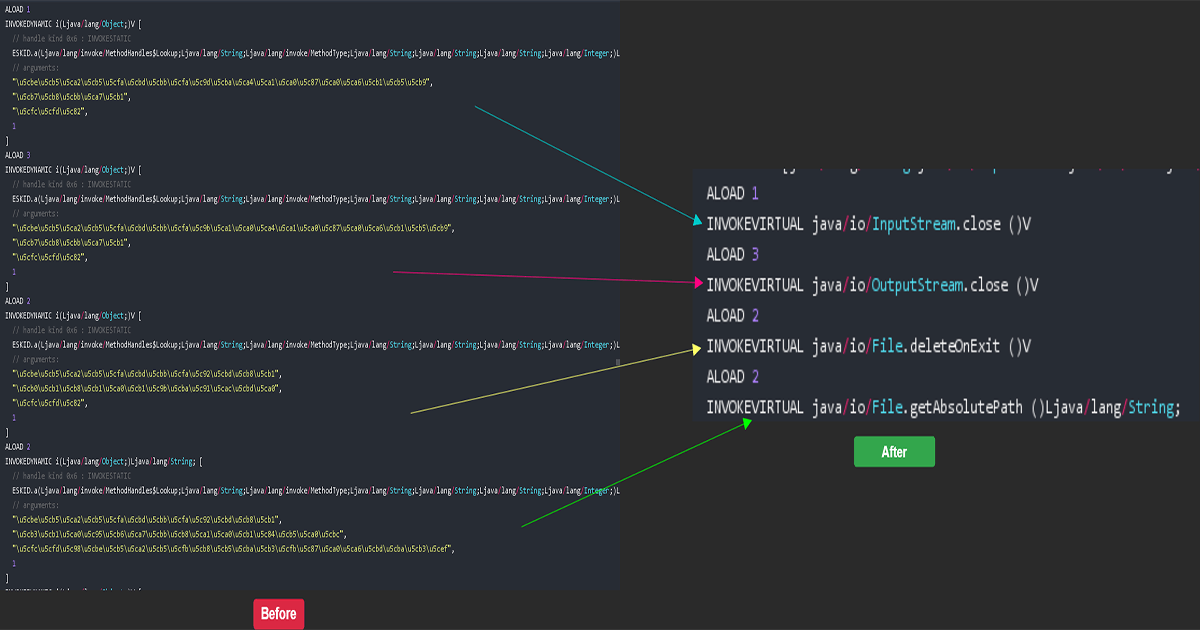Select ALOAD 1 in the After code
Image resolution: width=1200 pixels, height=630 pixels.
pyautogui.click(x=732, y=193)
